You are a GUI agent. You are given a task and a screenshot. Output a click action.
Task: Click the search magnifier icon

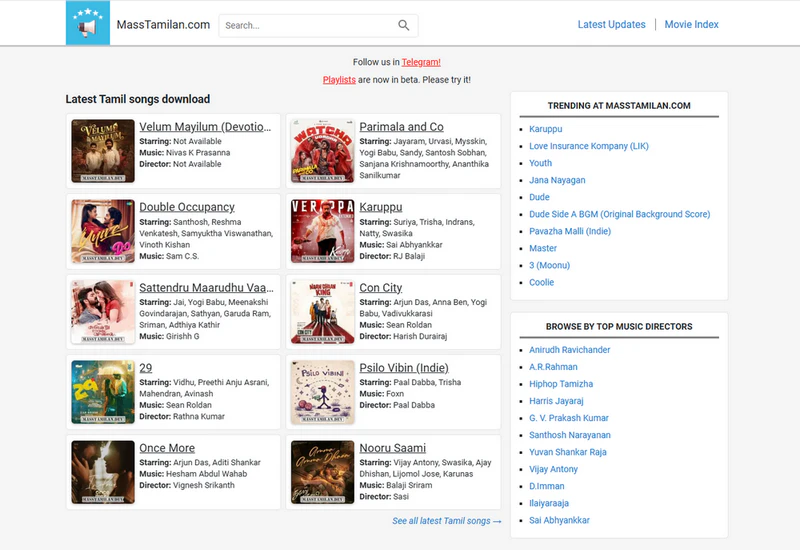(x=404, y=26)
